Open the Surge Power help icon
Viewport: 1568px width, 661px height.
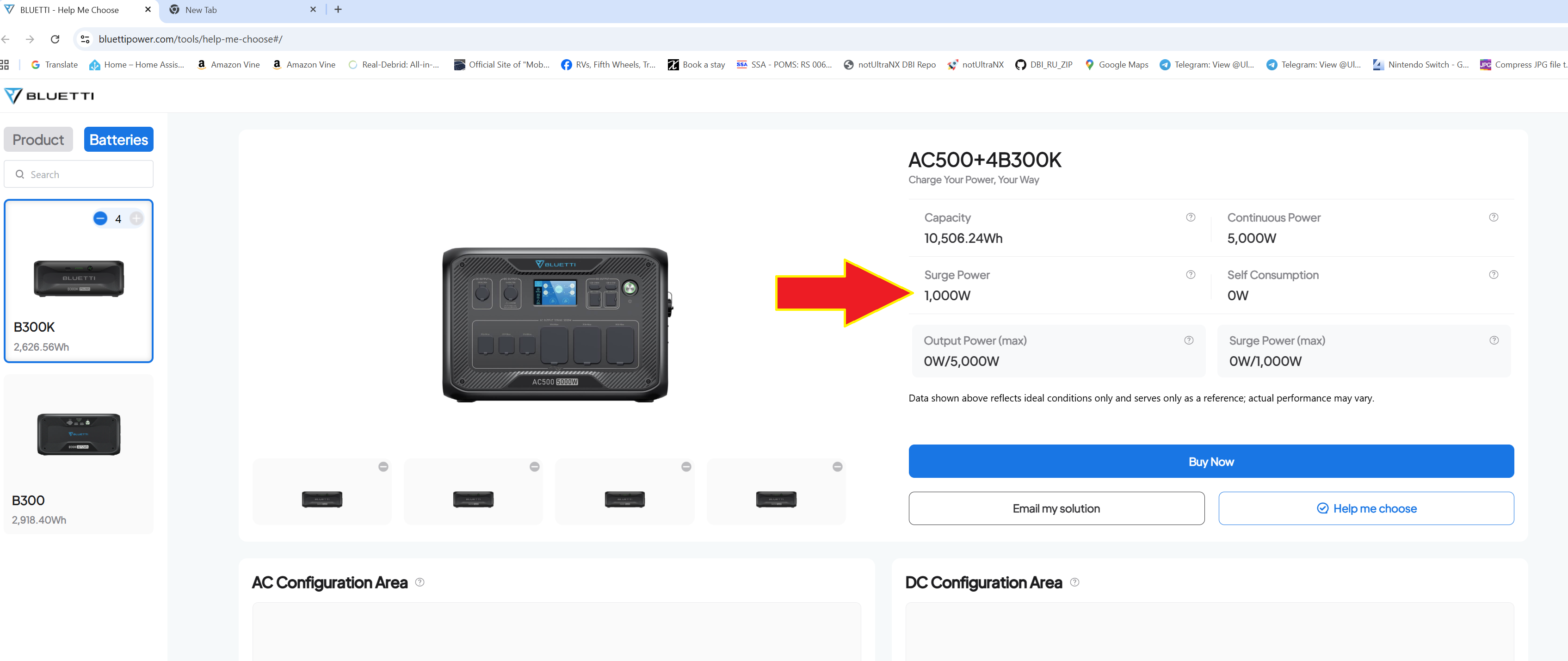click(x=1191, y=274)
